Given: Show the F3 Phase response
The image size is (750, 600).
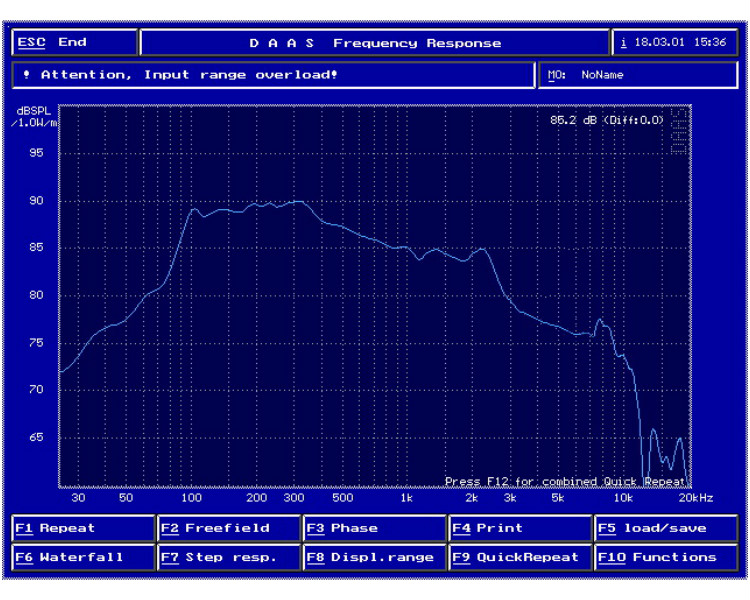Looking at the screenshot, I should click(374, 528).
